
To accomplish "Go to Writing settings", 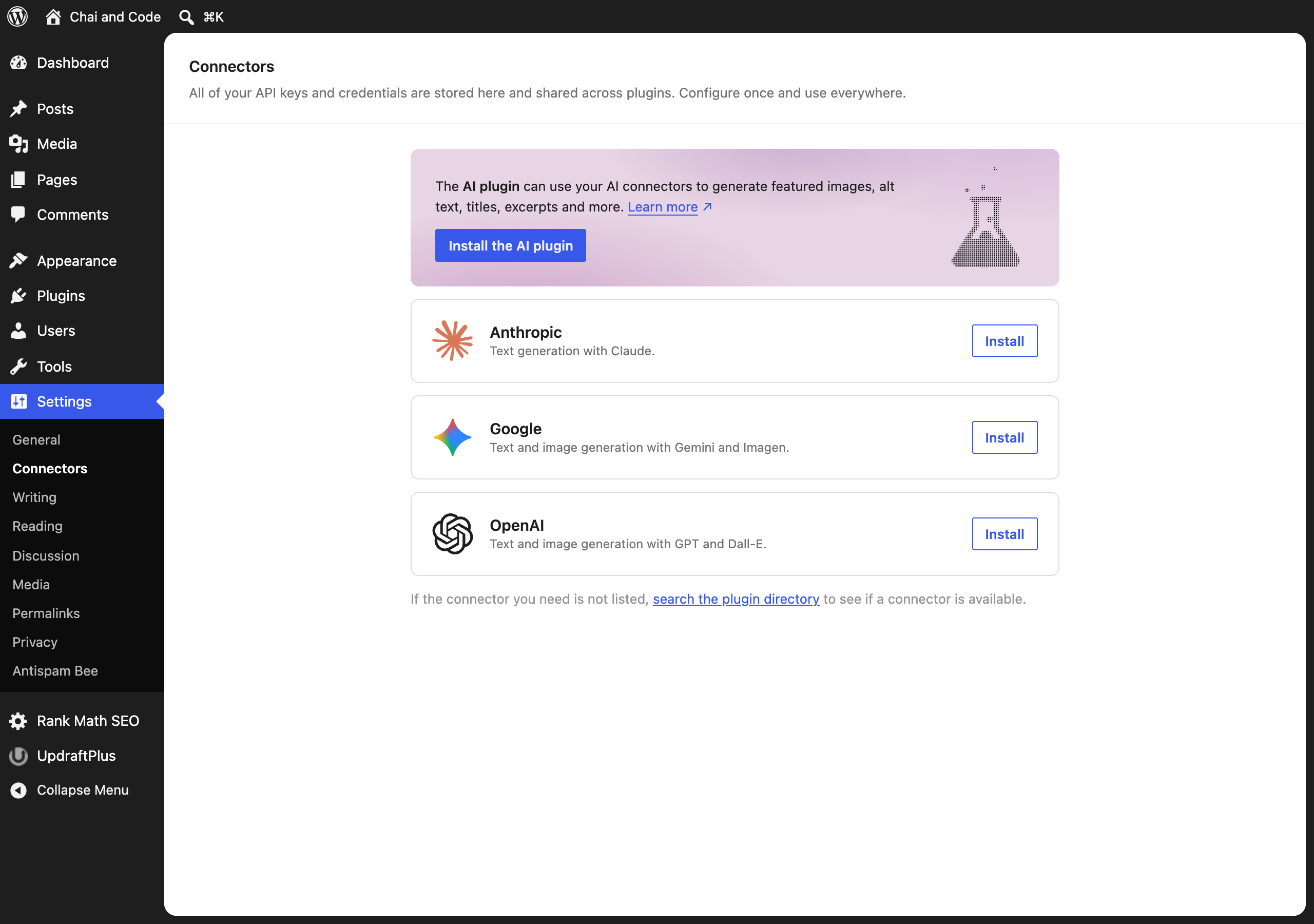I will click(x=34, y=497).
